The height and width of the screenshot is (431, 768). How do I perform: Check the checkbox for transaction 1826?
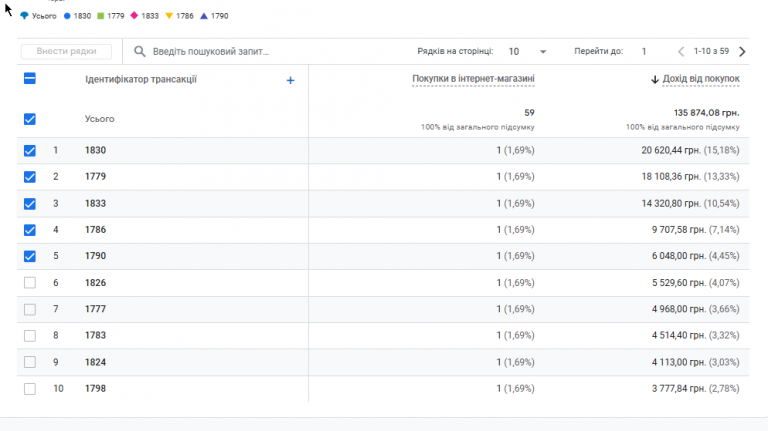click(30, 283)
